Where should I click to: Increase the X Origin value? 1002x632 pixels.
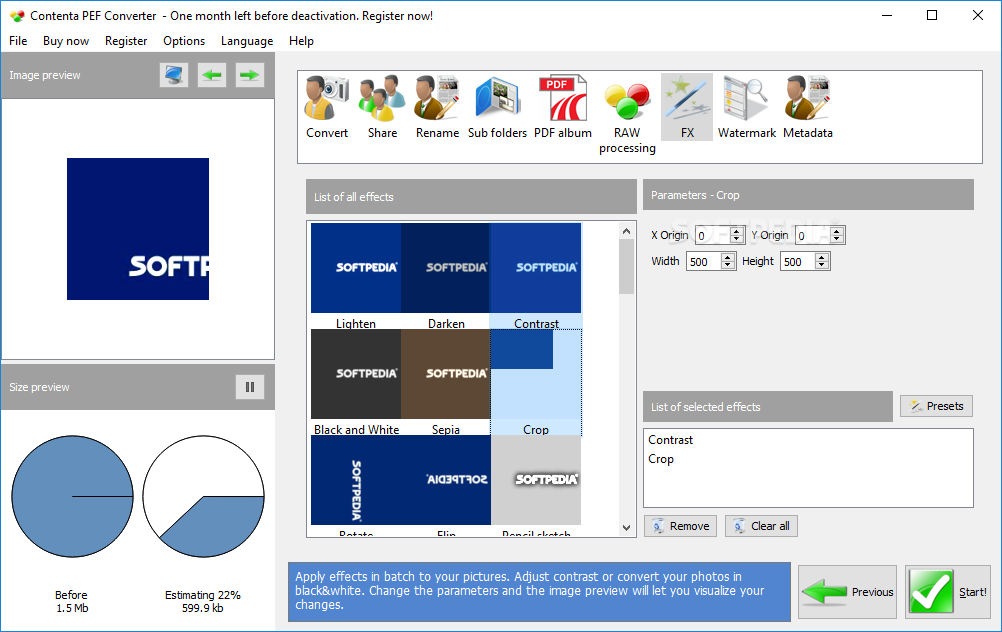coord(737,231)
